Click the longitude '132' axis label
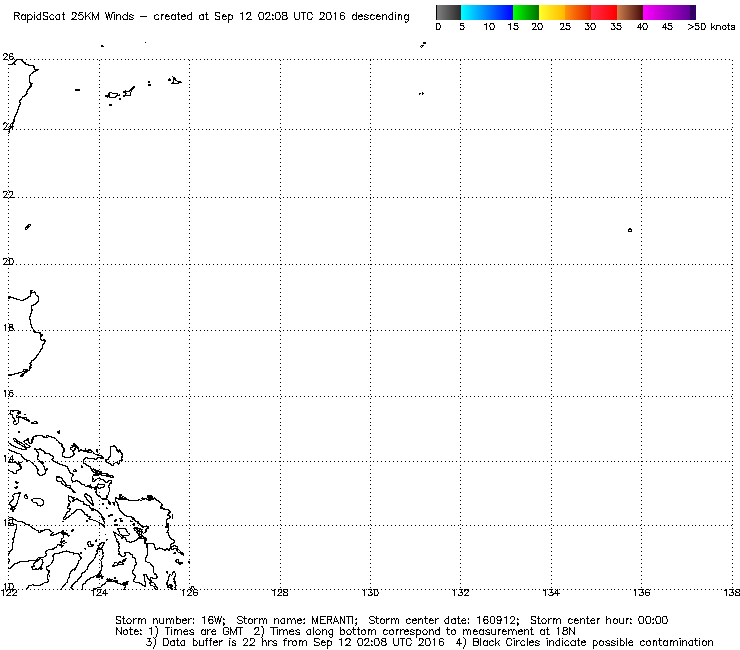 click(x=461, y=592)
